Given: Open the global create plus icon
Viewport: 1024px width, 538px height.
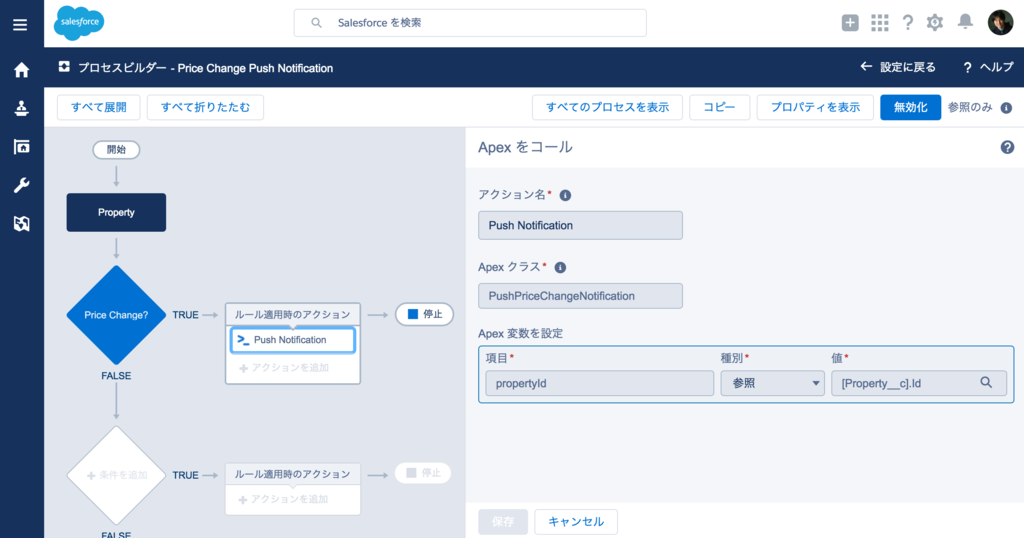Looking at the screenshot, I should point(850,23).
